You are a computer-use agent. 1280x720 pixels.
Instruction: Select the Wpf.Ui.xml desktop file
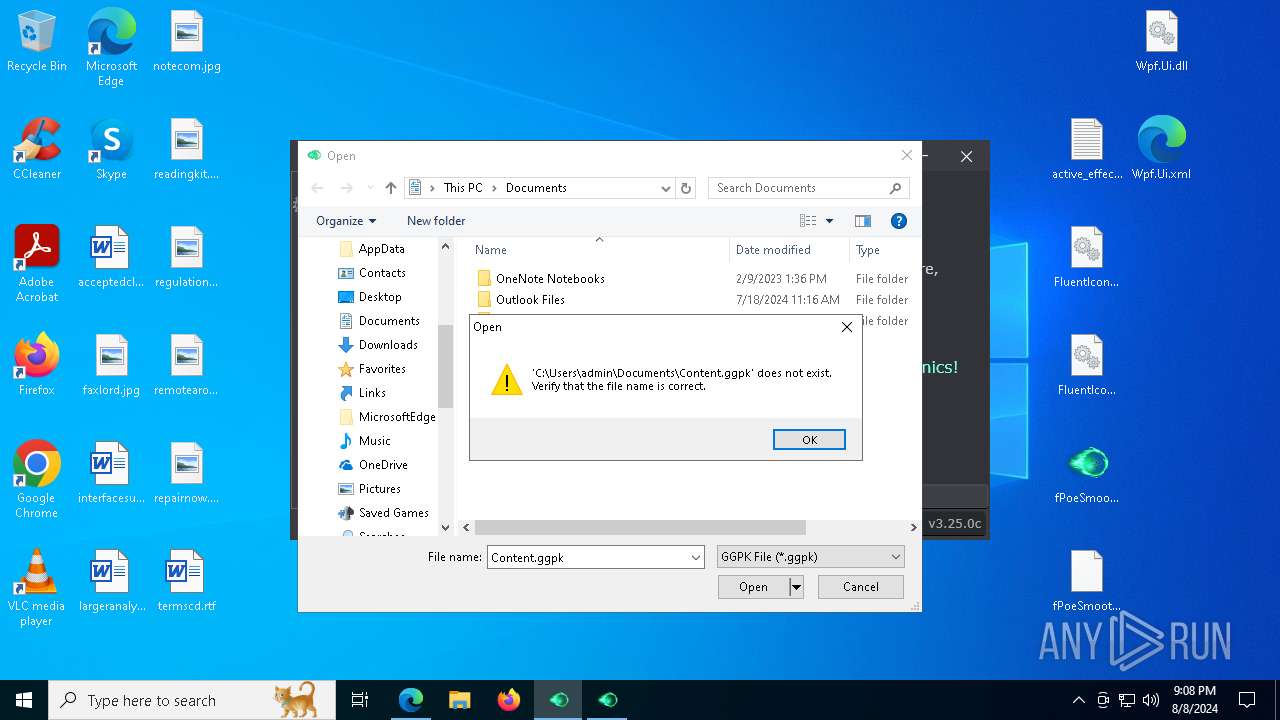pos(1162,149)
